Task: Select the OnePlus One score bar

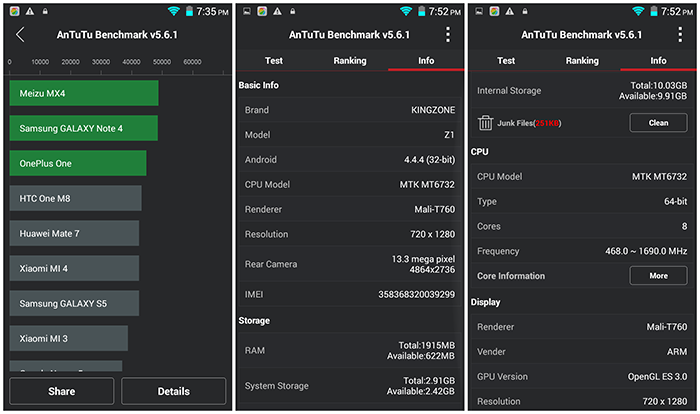Action: [x=78, y=163]
